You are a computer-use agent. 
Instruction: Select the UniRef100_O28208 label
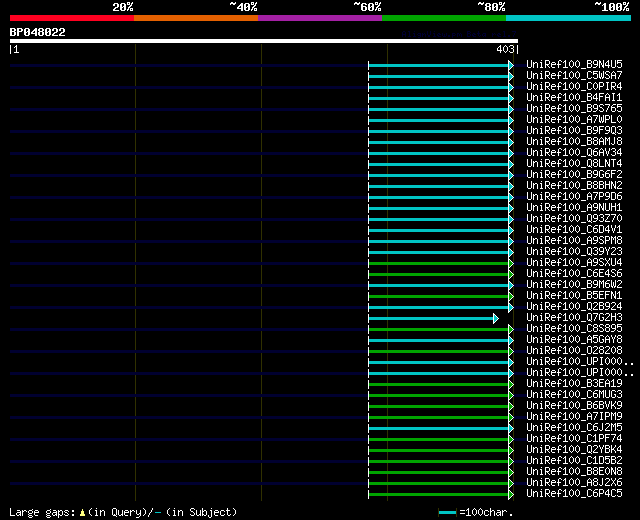[574, 351]
